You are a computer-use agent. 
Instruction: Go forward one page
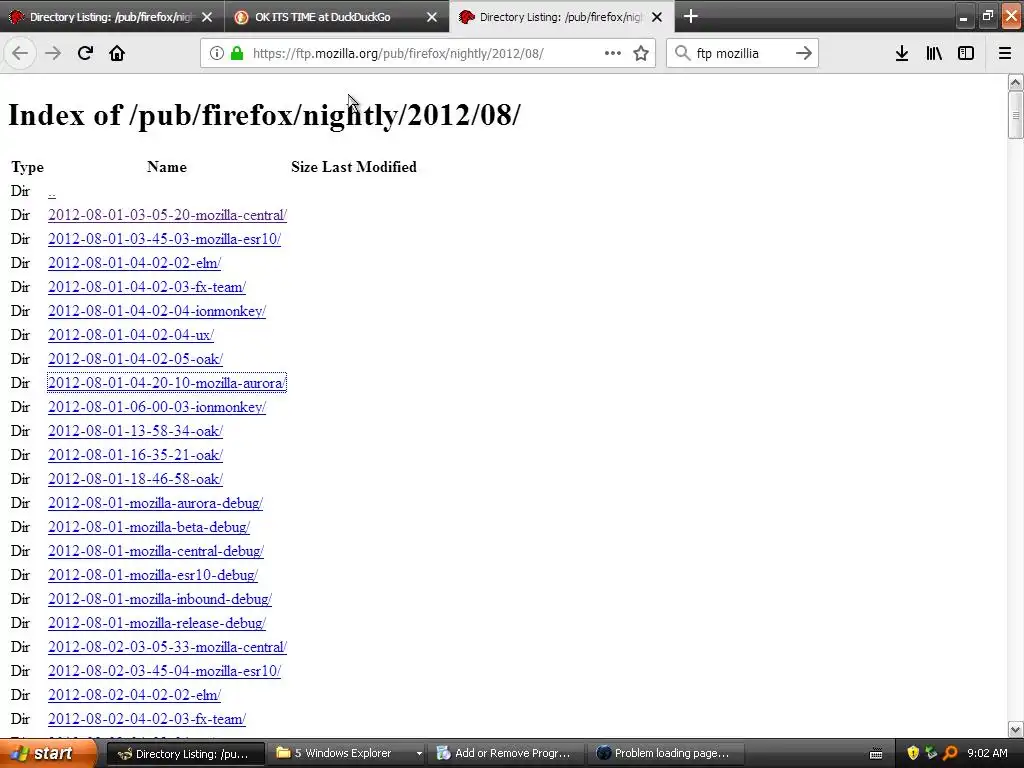tap(52, 53)
